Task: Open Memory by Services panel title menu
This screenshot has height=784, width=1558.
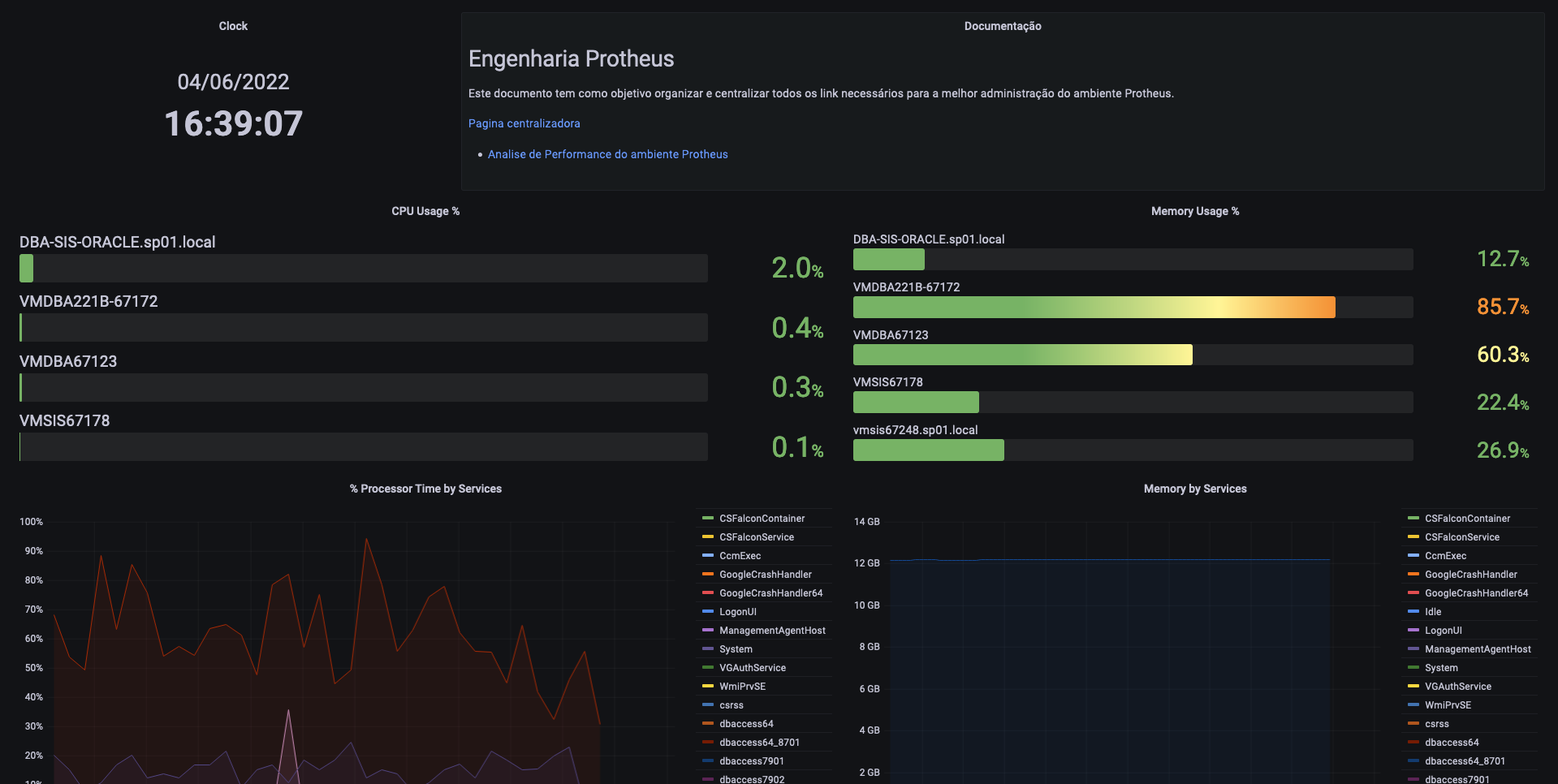Action: tap(1194, 489)
